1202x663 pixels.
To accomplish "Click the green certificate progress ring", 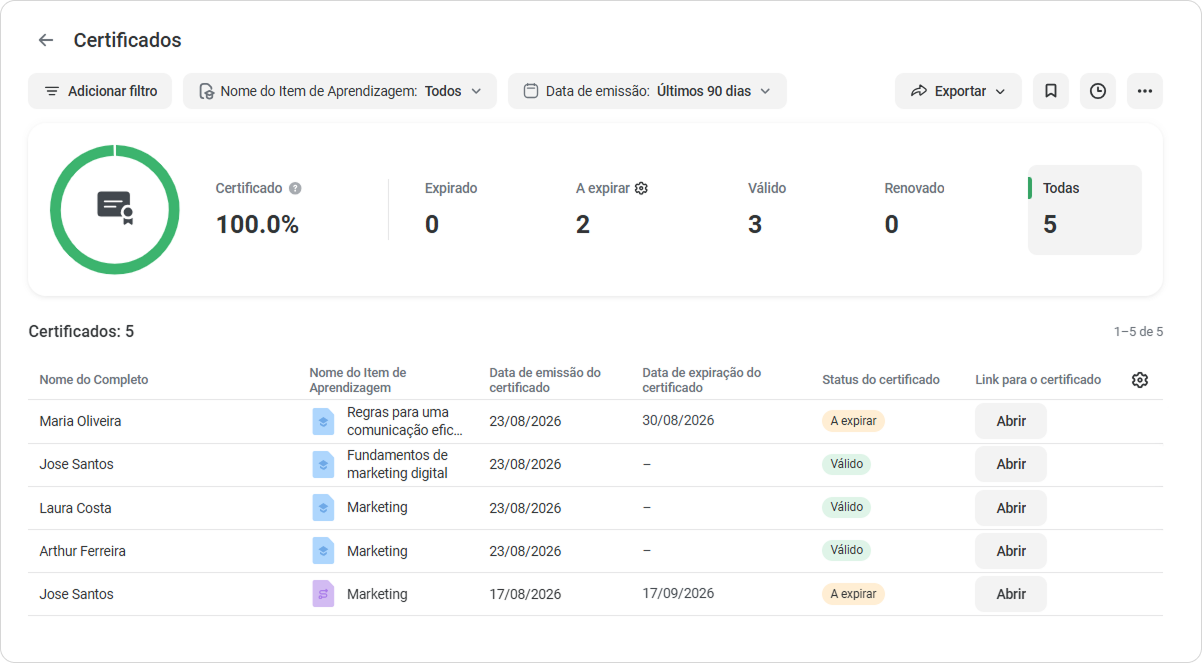I will pos(115,209).
